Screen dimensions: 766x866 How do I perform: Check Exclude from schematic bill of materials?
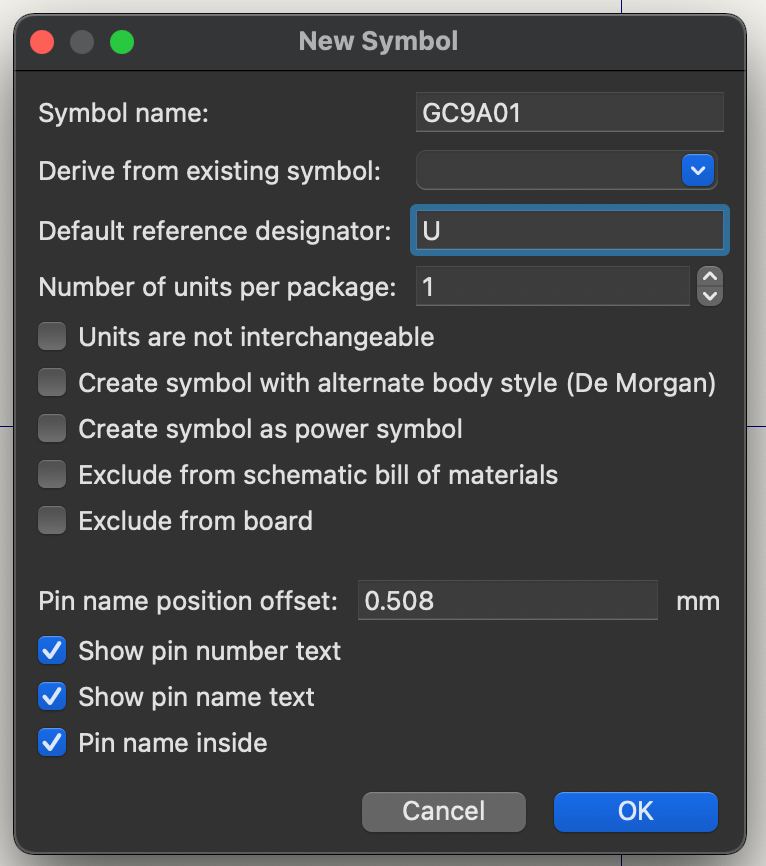coord(52,475)
